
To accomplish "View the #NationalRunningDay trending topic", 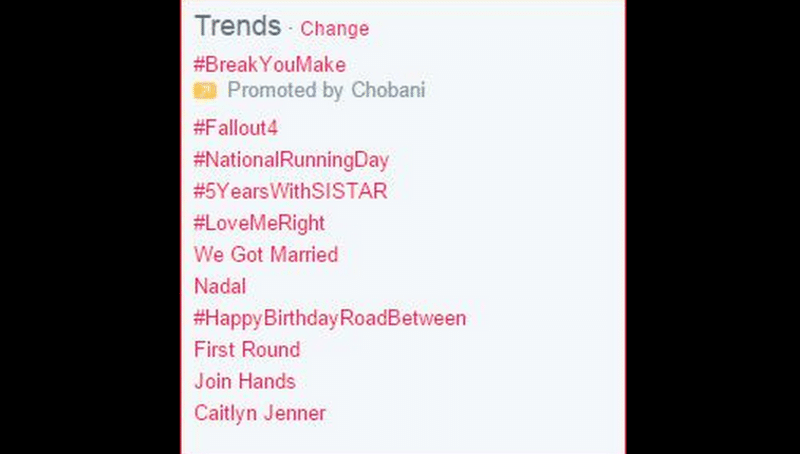I will pyautogui.click(x=291, y=160).
